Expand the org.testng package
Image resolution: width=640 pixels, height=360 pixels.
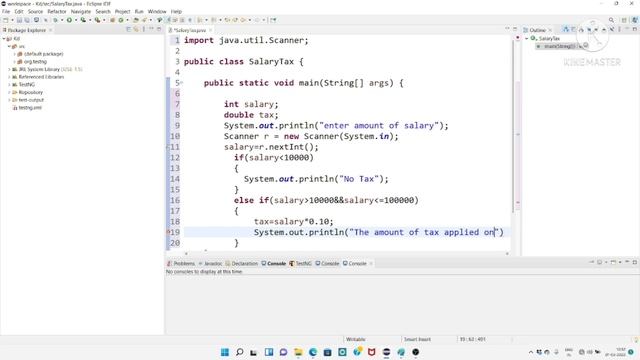[14, 62]
